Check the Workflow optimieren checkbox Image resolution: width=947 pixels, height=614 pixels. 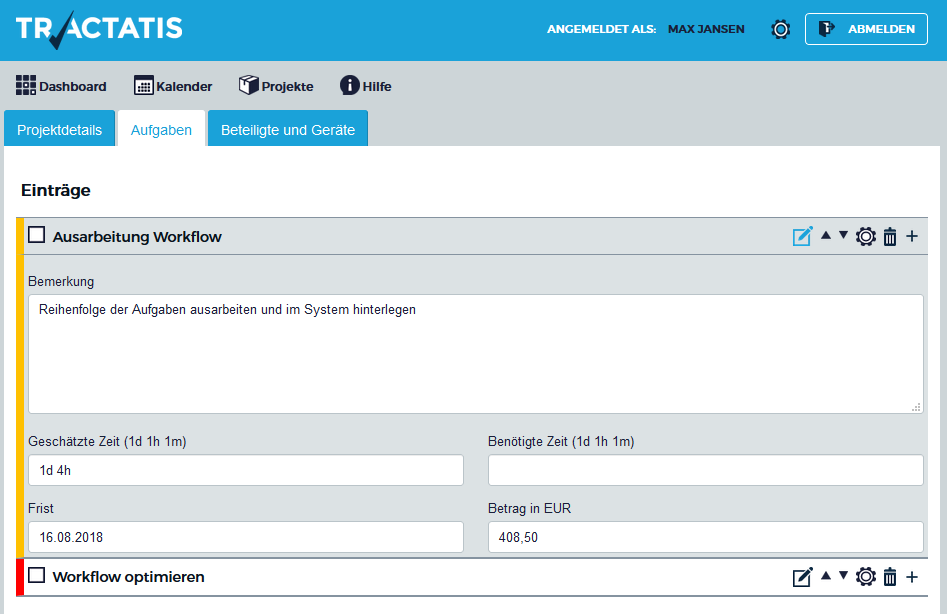37,575
